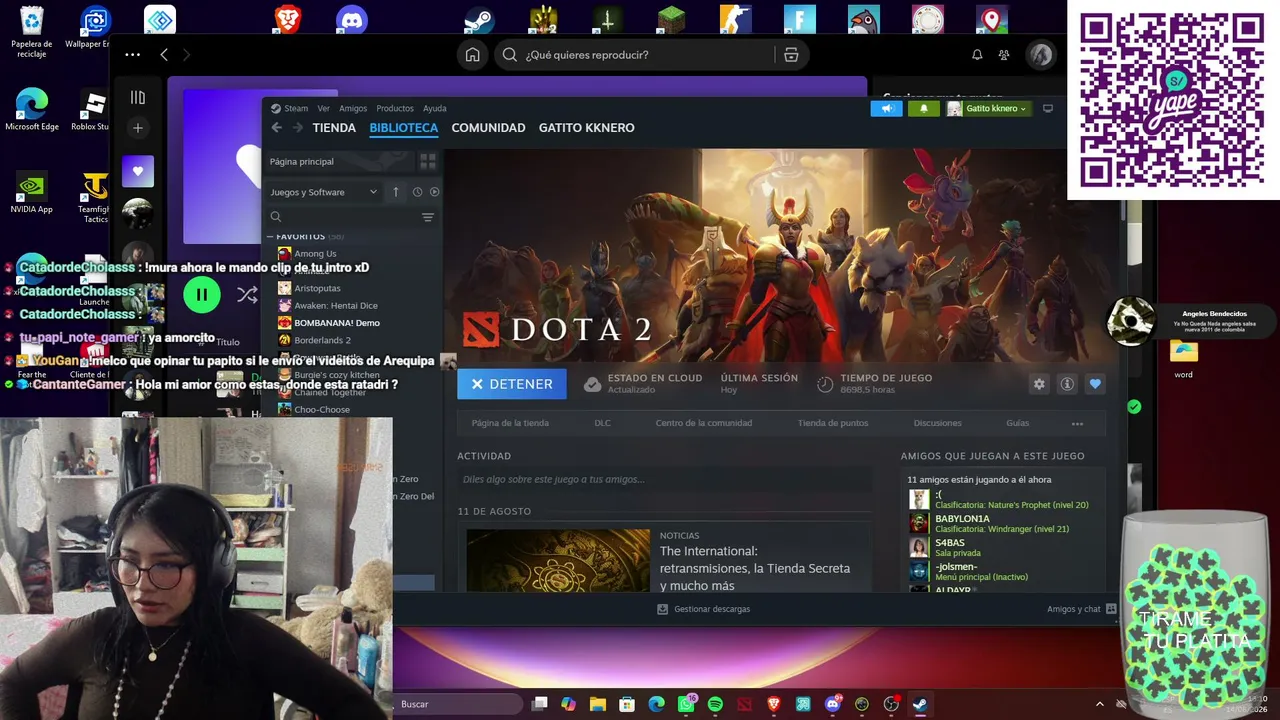
Task: Open Steam notifications bell
Action: (x=924, y=108)
